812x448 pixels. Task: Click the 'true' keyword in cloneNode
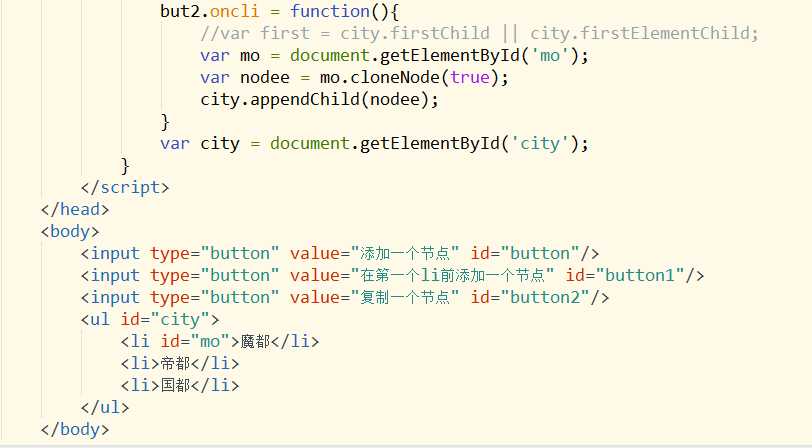[470, 78]
